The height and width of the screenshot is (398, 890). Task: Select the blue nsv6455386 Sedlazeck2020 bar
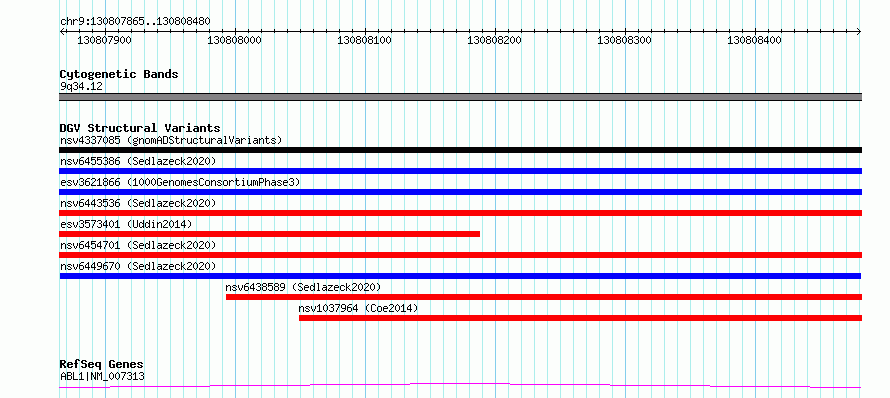click(460, 171)
